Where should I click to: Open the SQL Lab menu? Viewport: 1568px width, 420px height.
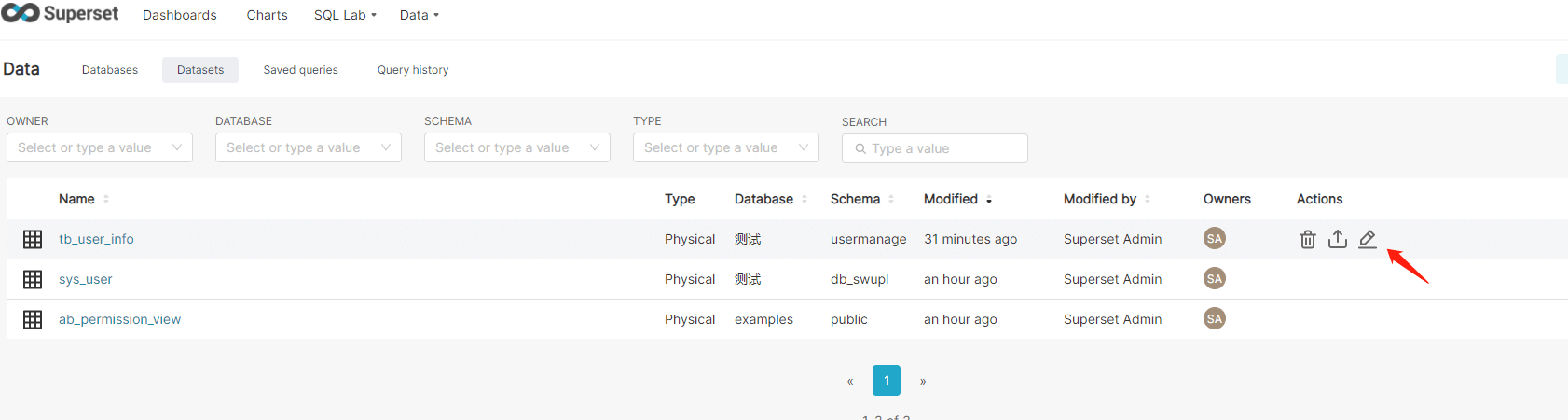[x=345, y=15]
